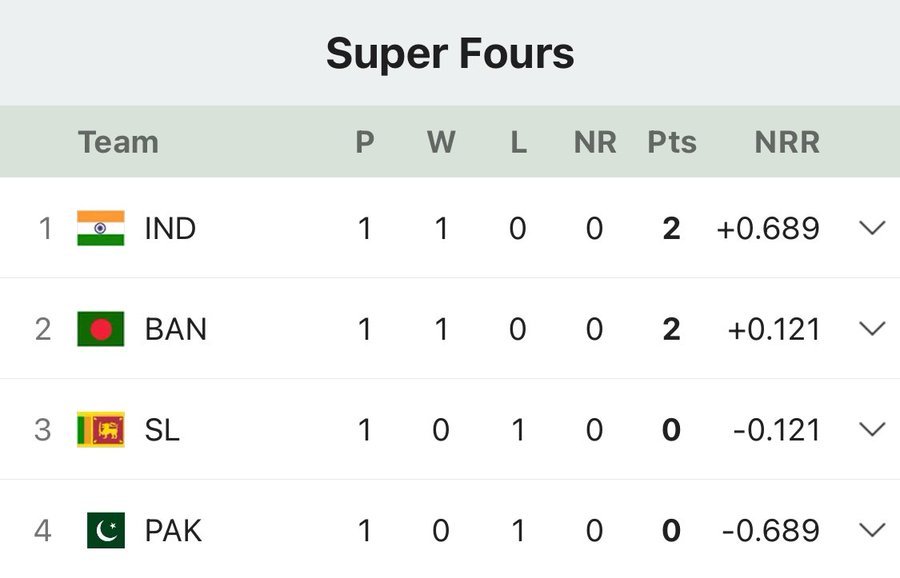Open the PAK team entry

(x=173, y=530)
